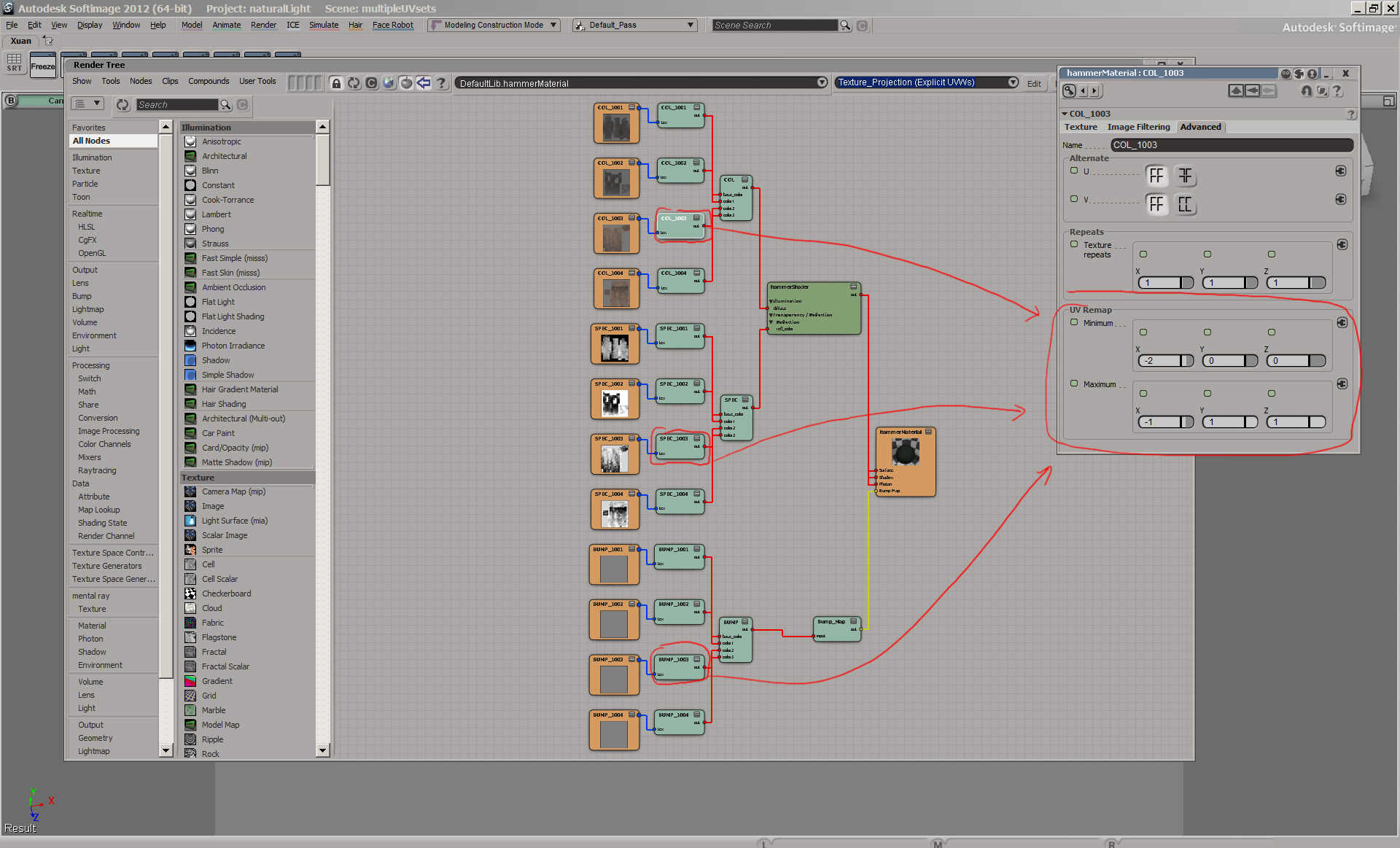1400x848 pixels.
Task: Click the UV Remap Minimum X slider
Action: 1164,361
